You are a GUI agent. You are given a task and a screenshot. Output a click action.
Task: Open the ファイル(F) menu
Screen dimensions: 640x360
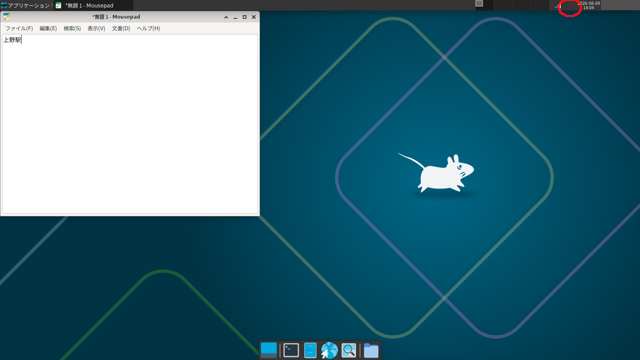[19, 29]
